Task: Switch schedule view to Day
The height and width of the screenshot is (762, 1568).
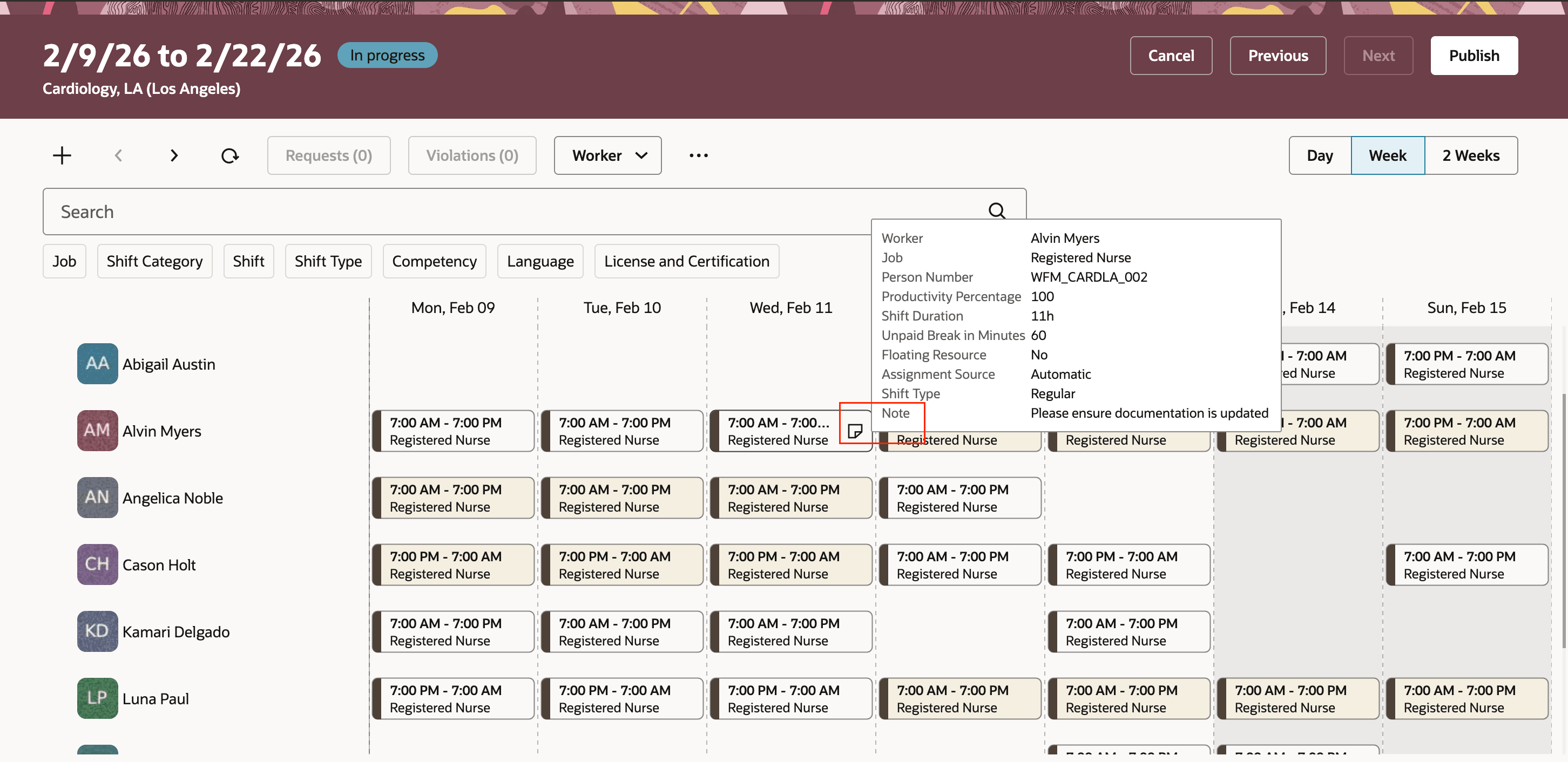Action: point(1320,155)
